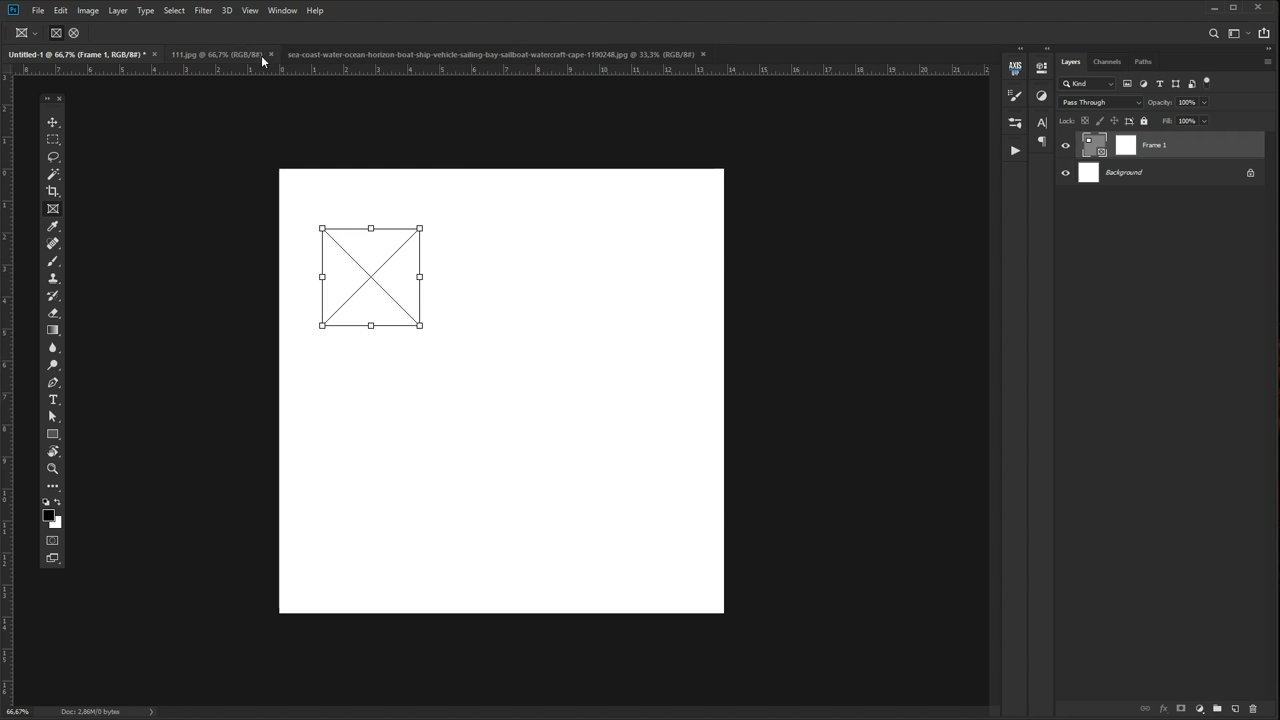Select the Brush tool
This screenshot has height=720, width=1280.
[53, 261]
